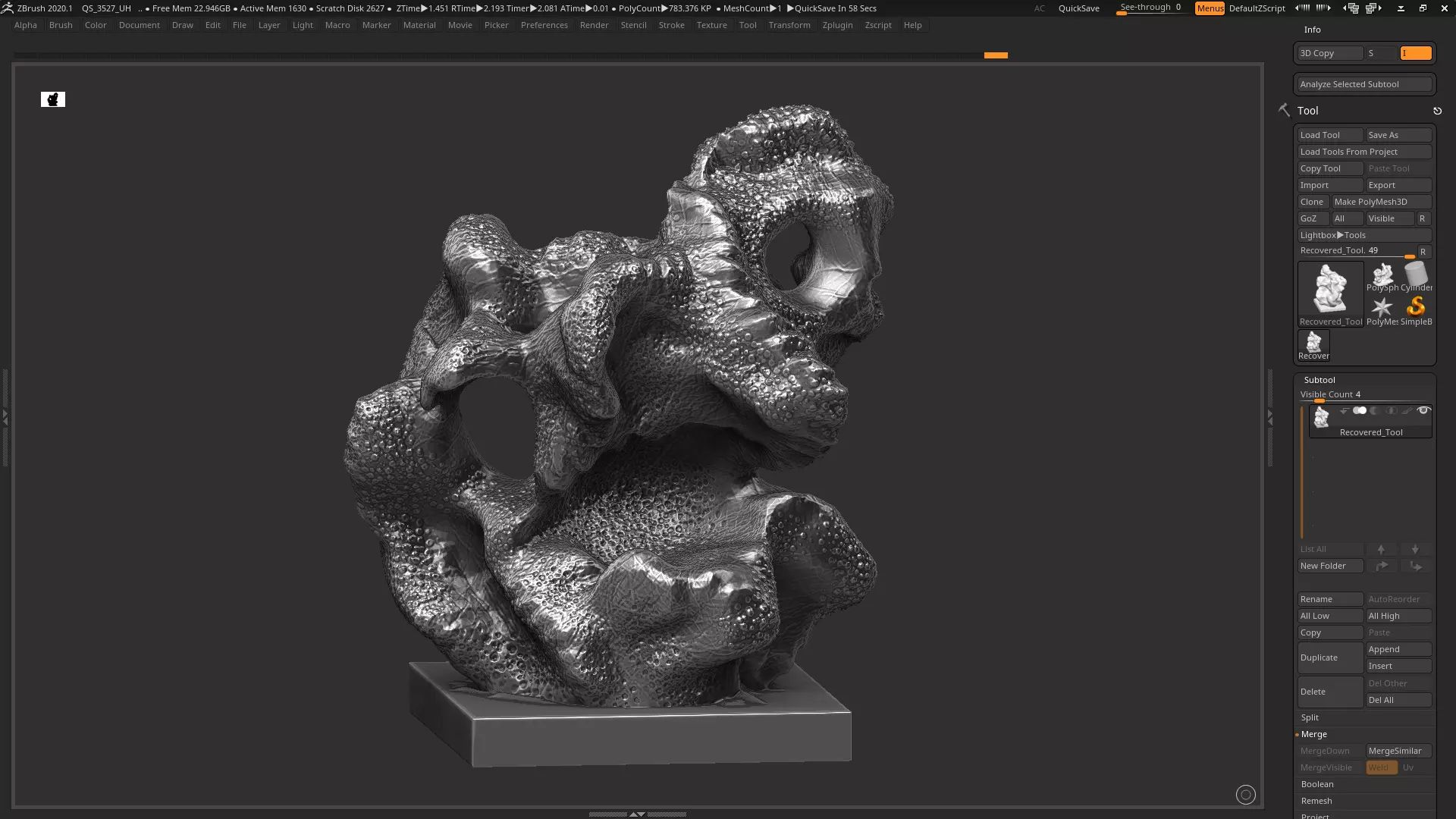
Task: Open the Stroke menu
Action: click(x=671, y=25)
